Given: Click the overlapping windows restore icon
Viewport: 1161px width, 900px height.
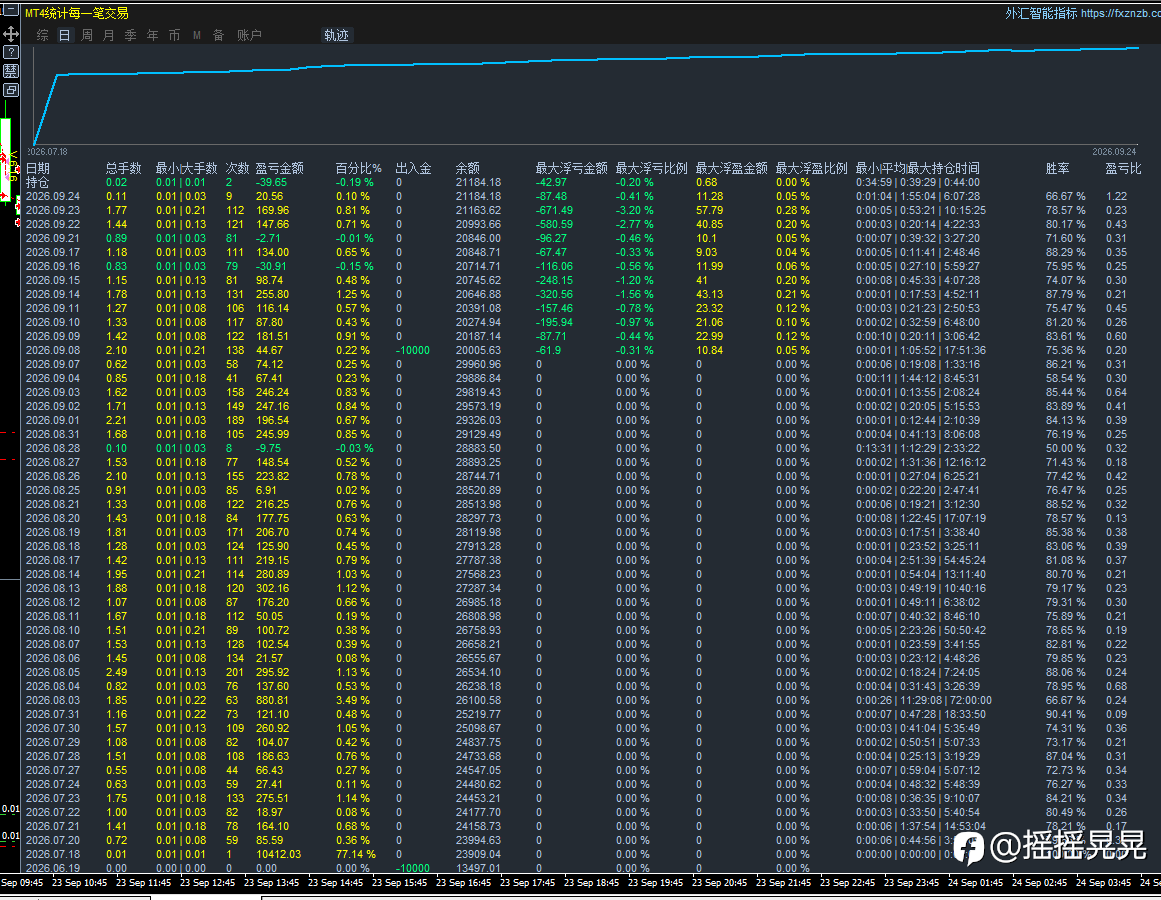Looking at the screenshot, I should 10,90.
